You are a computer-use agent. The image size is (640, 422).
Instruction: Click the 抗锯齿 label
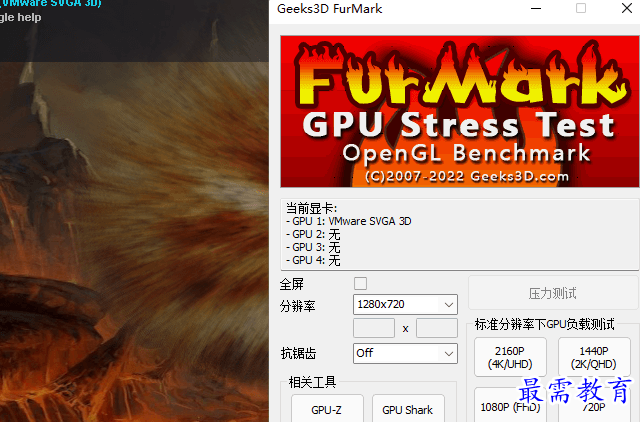[298, 353]
